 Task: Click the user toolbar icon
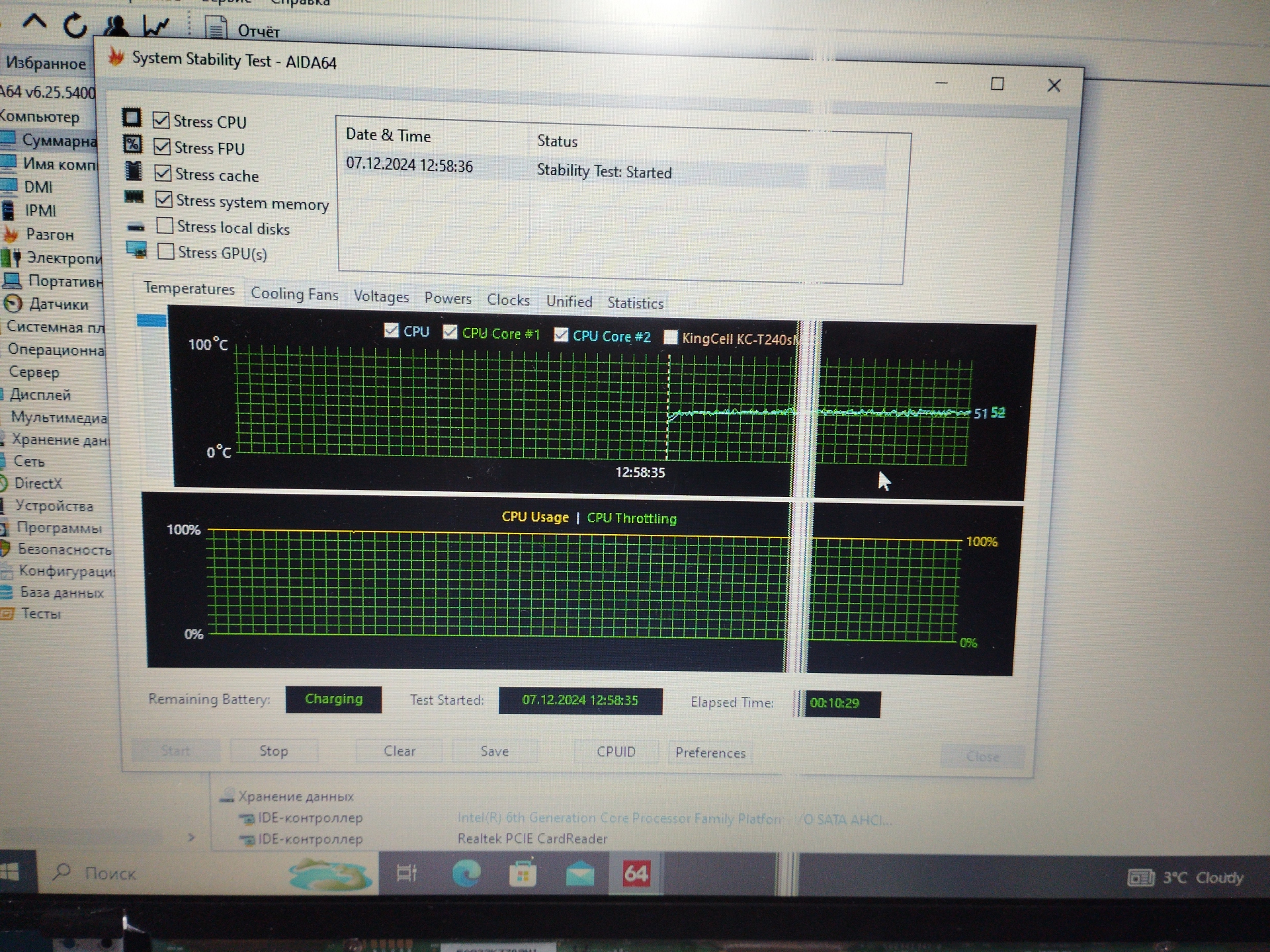click(116, 26)
